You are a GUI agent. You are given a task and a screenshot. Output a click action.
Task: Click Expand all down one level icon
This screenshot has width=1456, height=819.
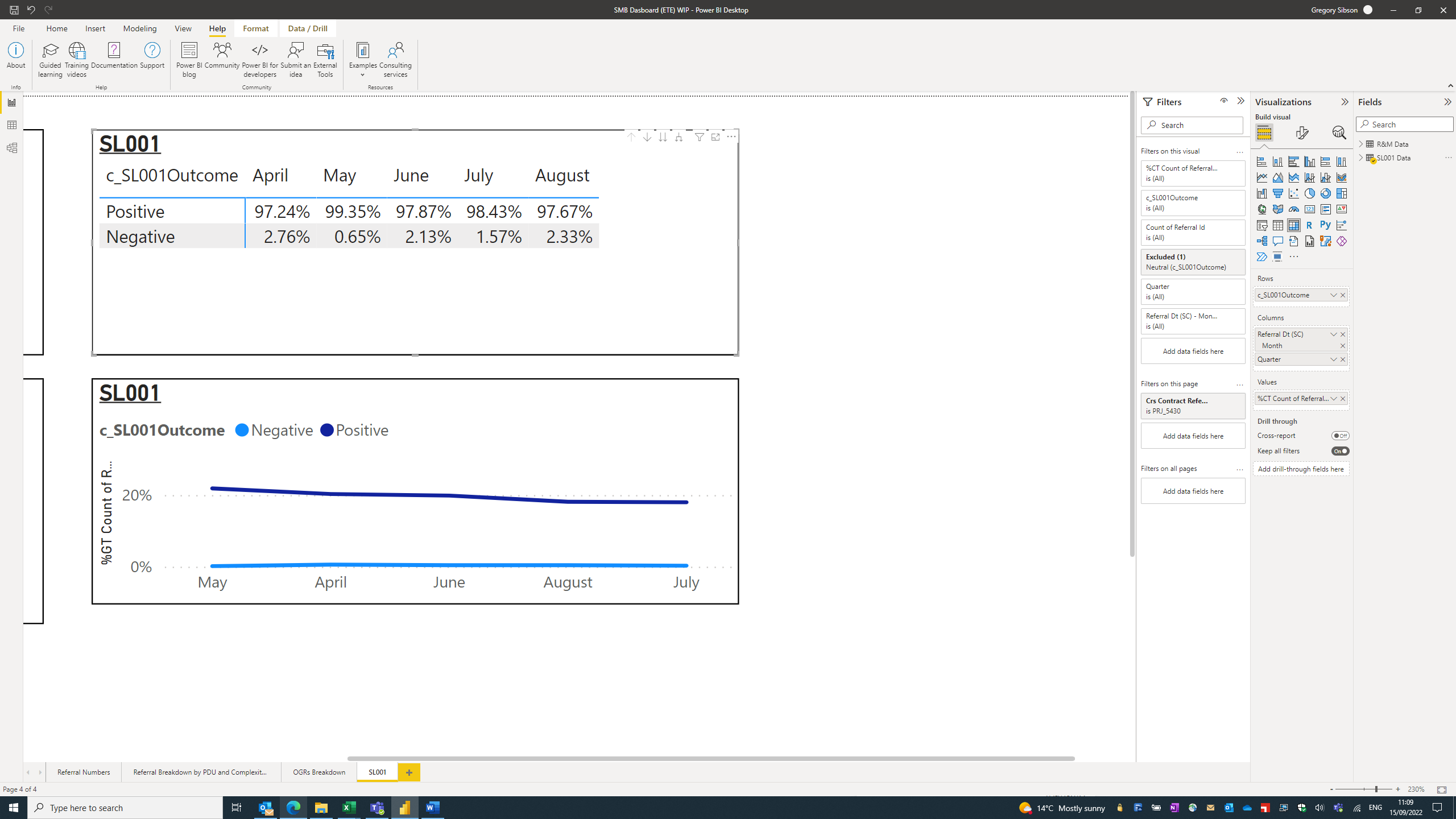coord(679,136)
